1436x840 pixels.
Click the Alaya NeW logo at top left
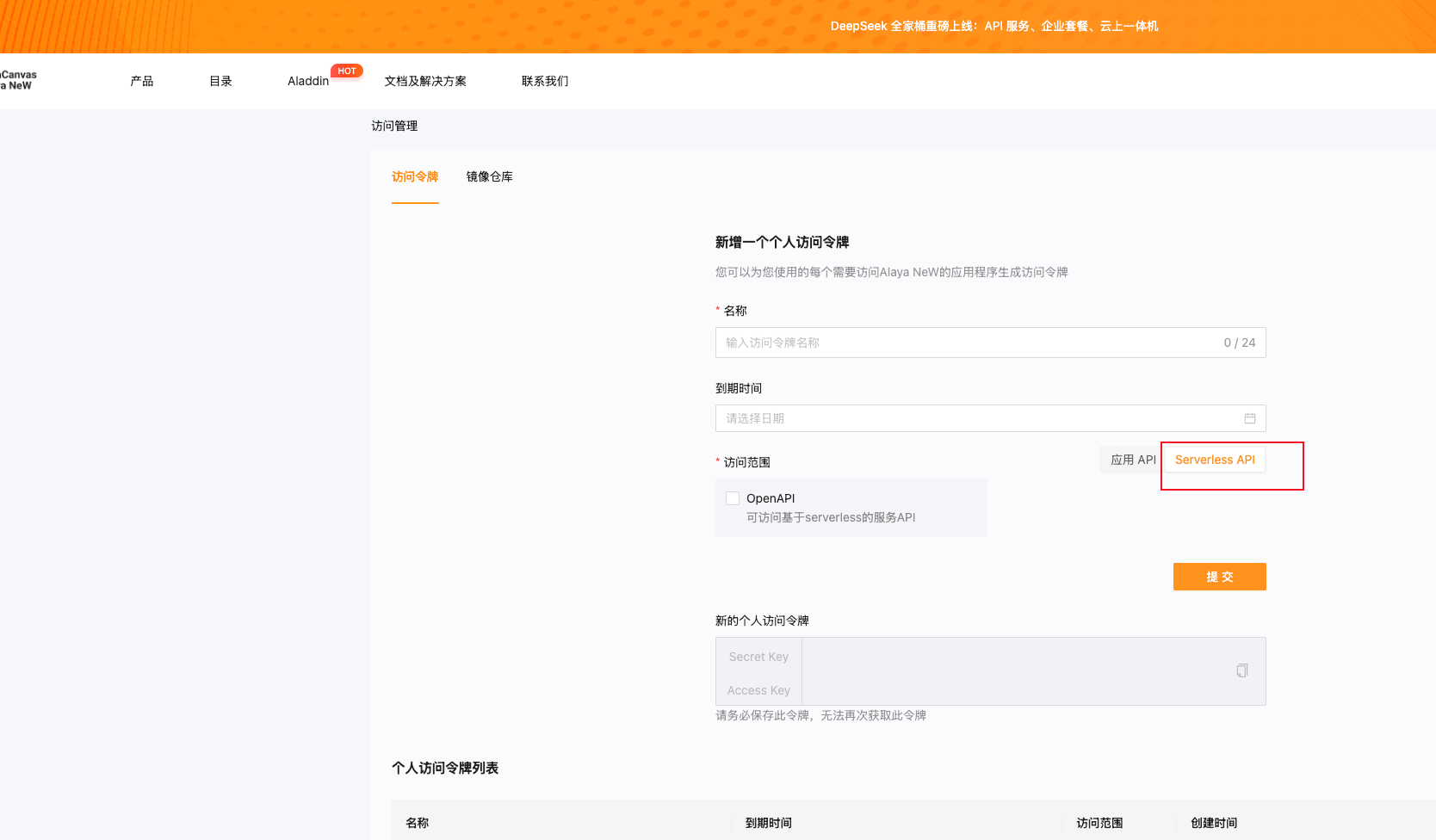(x=18, y=80)
